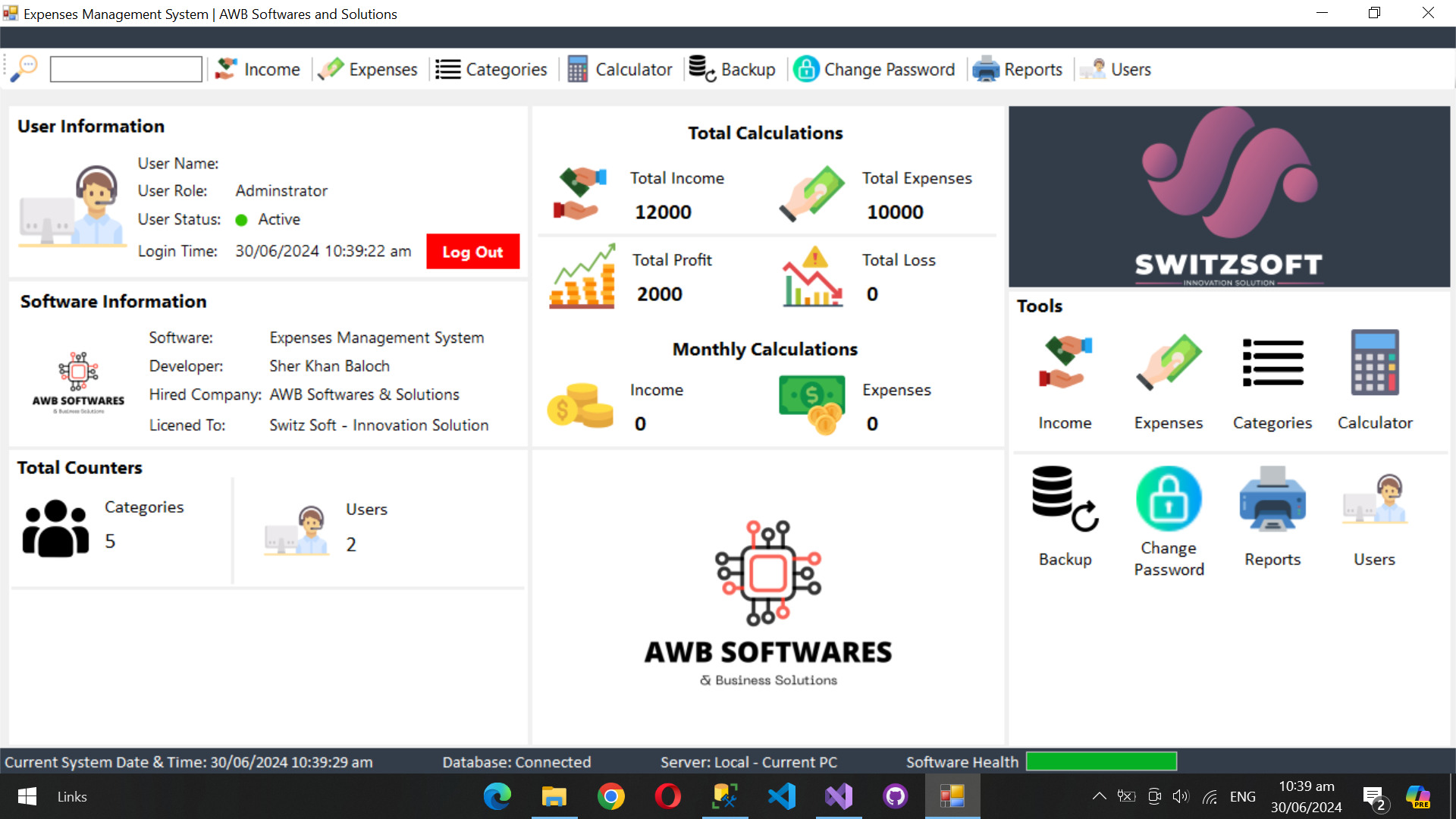Click the login time '30/06/2024 10:39:22 am'

click(324, 251)
